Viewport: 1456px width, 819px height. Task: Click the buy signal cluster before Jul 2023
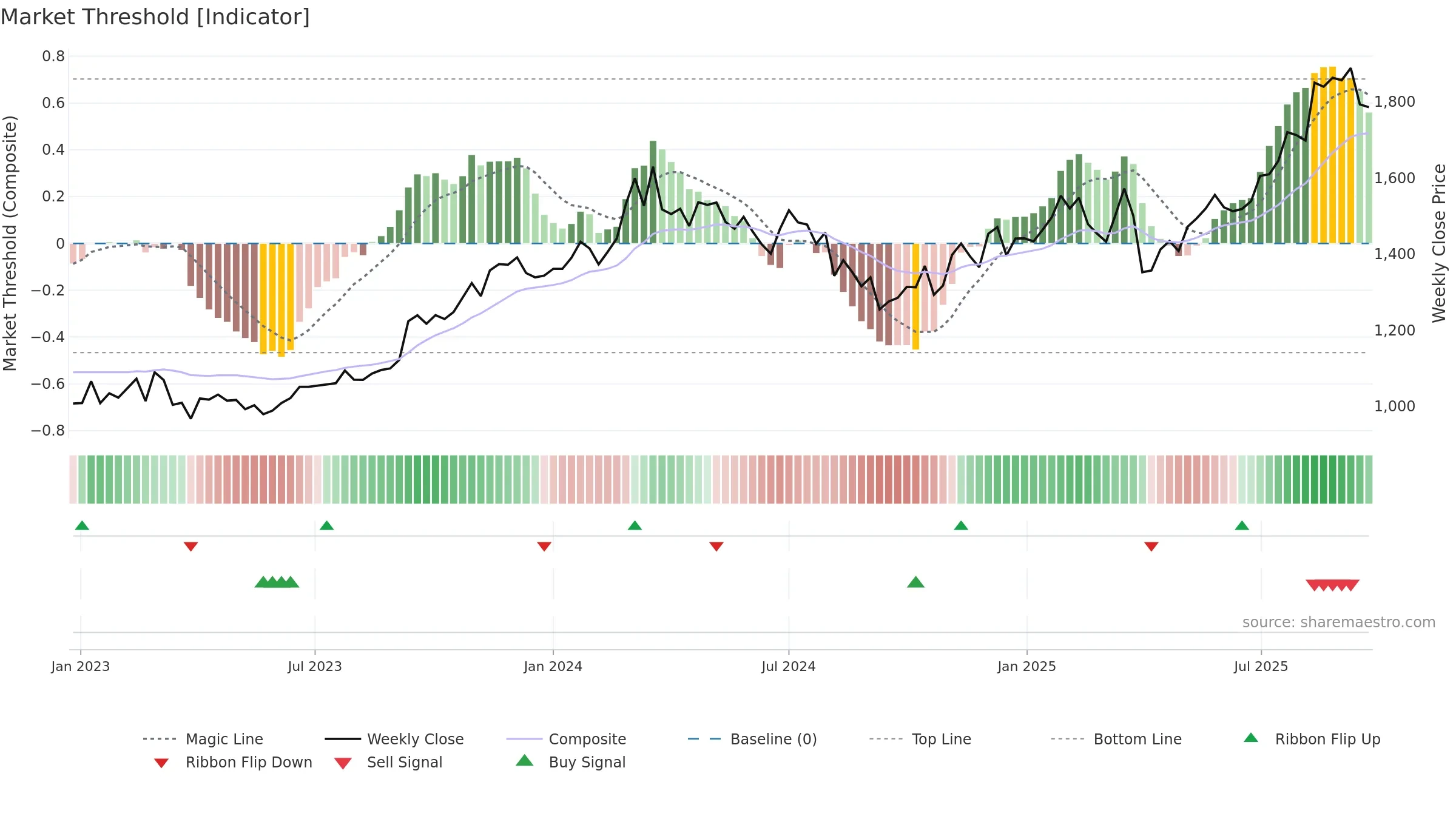tap(277, 582)
